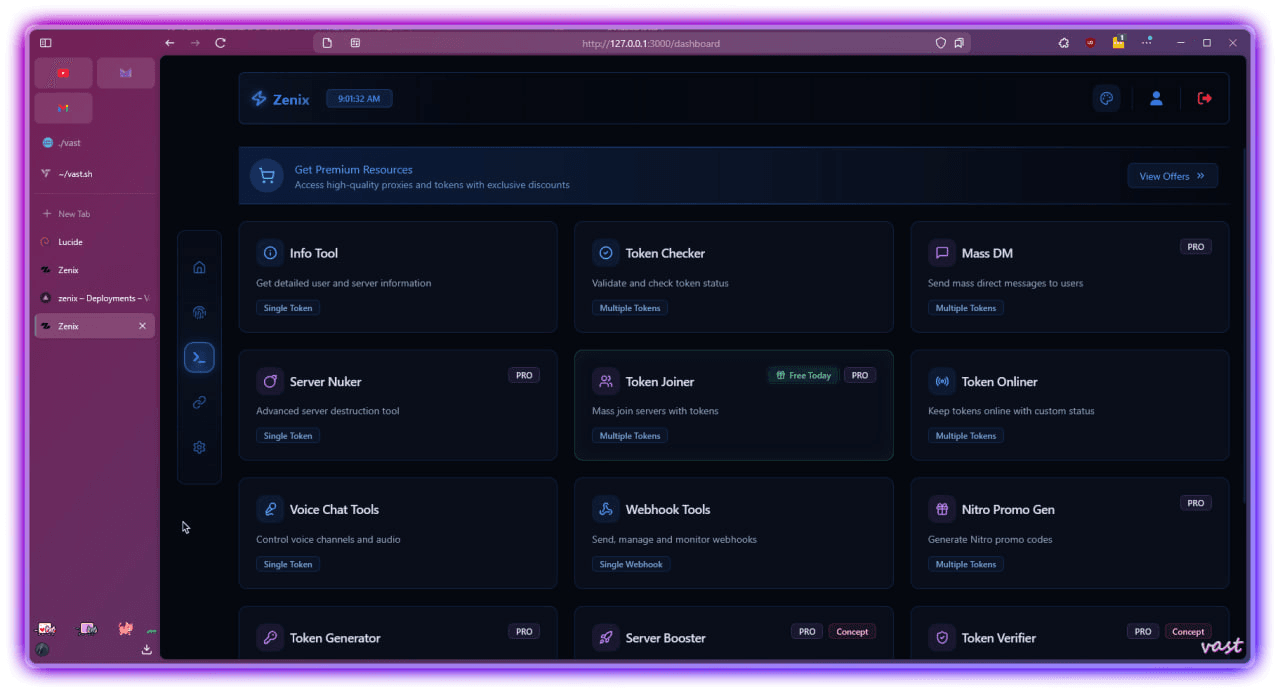This screenshot has height=693, width=1280.
Task: Open the settings gear in Zenix sidebar
Action: click(x=199, y=447)
